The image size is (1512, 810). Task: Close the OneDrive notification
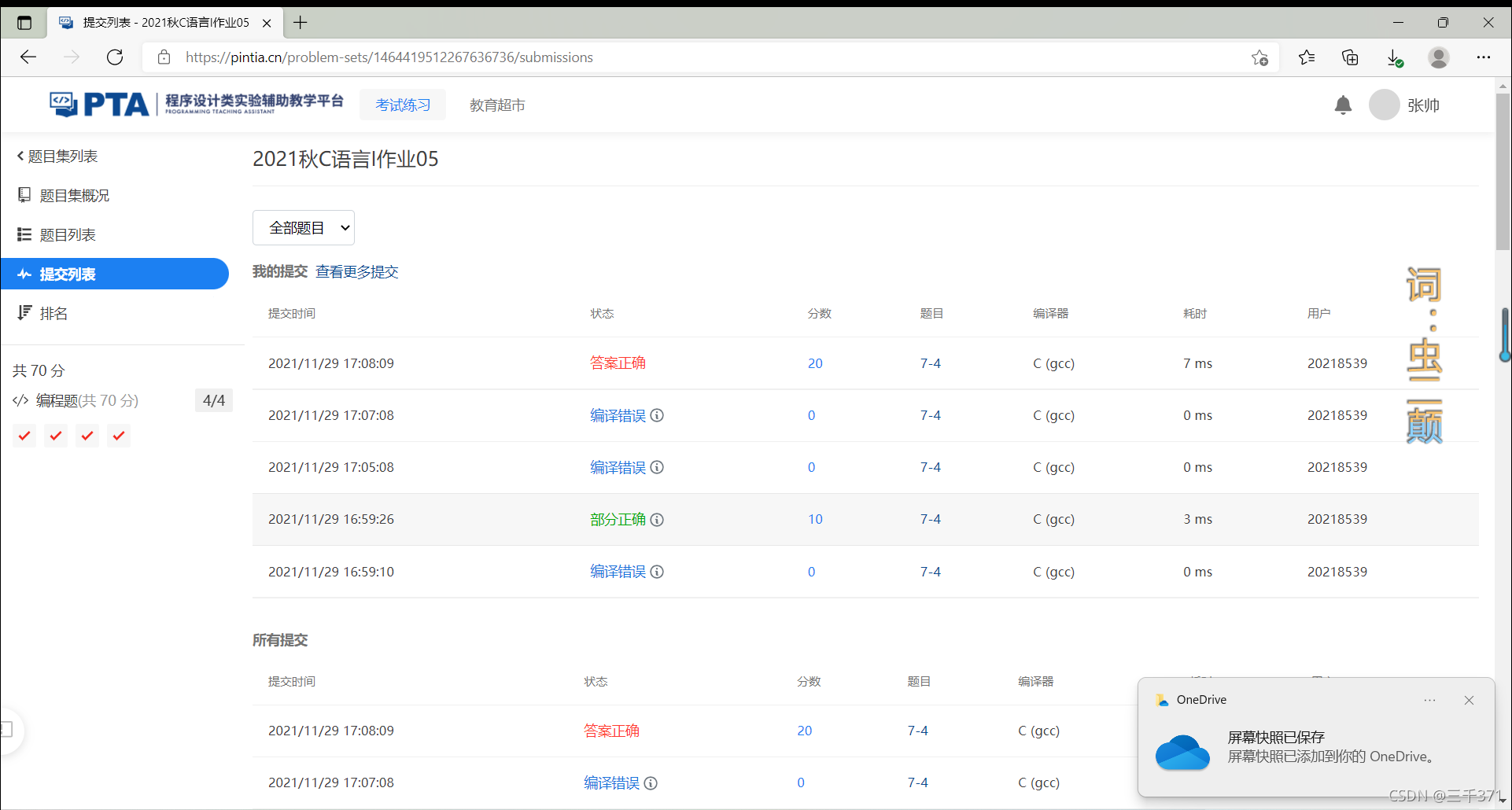click(1469, 700)
